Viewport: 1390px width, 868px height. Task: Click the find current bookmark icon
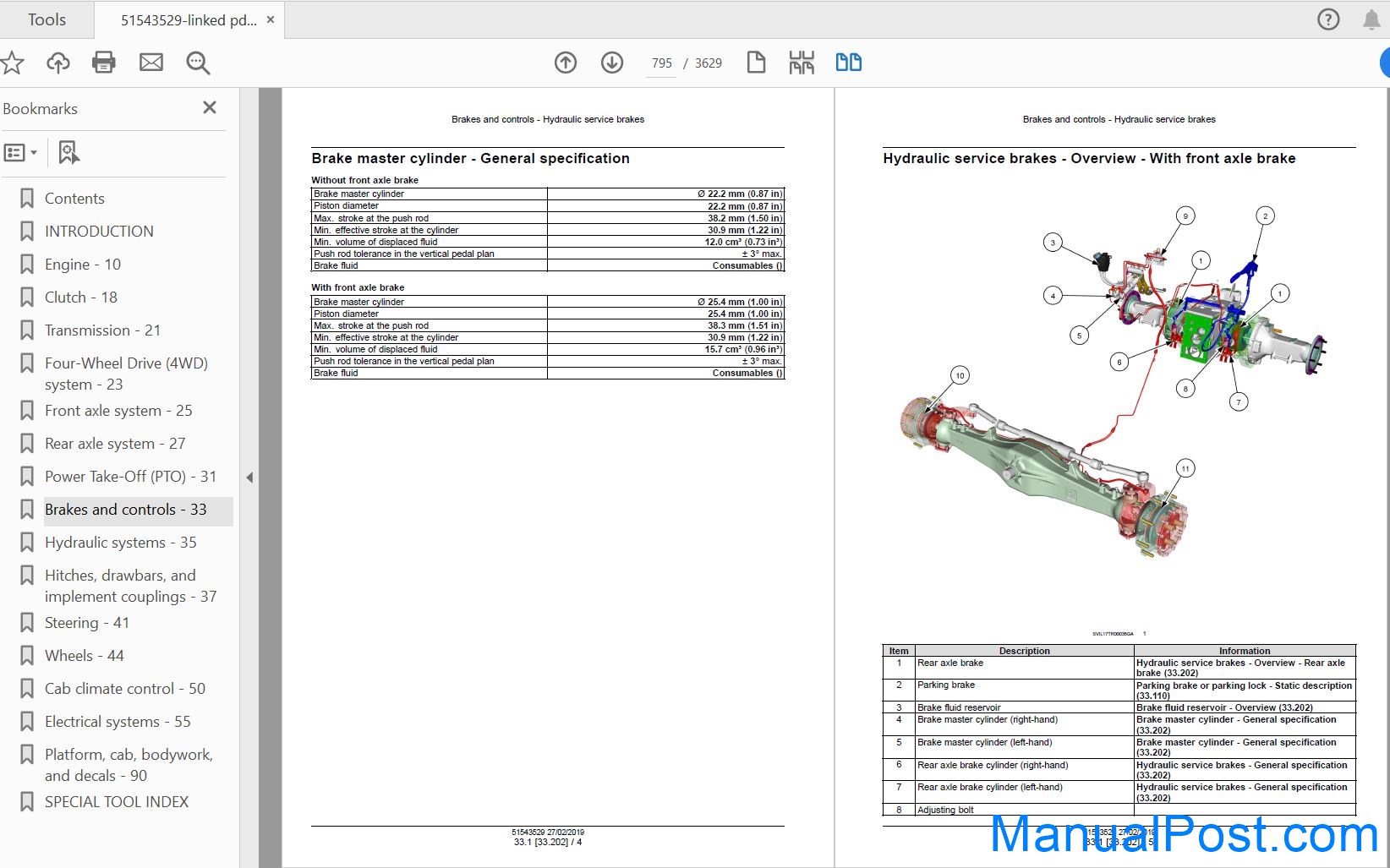[x=68, y=153]
